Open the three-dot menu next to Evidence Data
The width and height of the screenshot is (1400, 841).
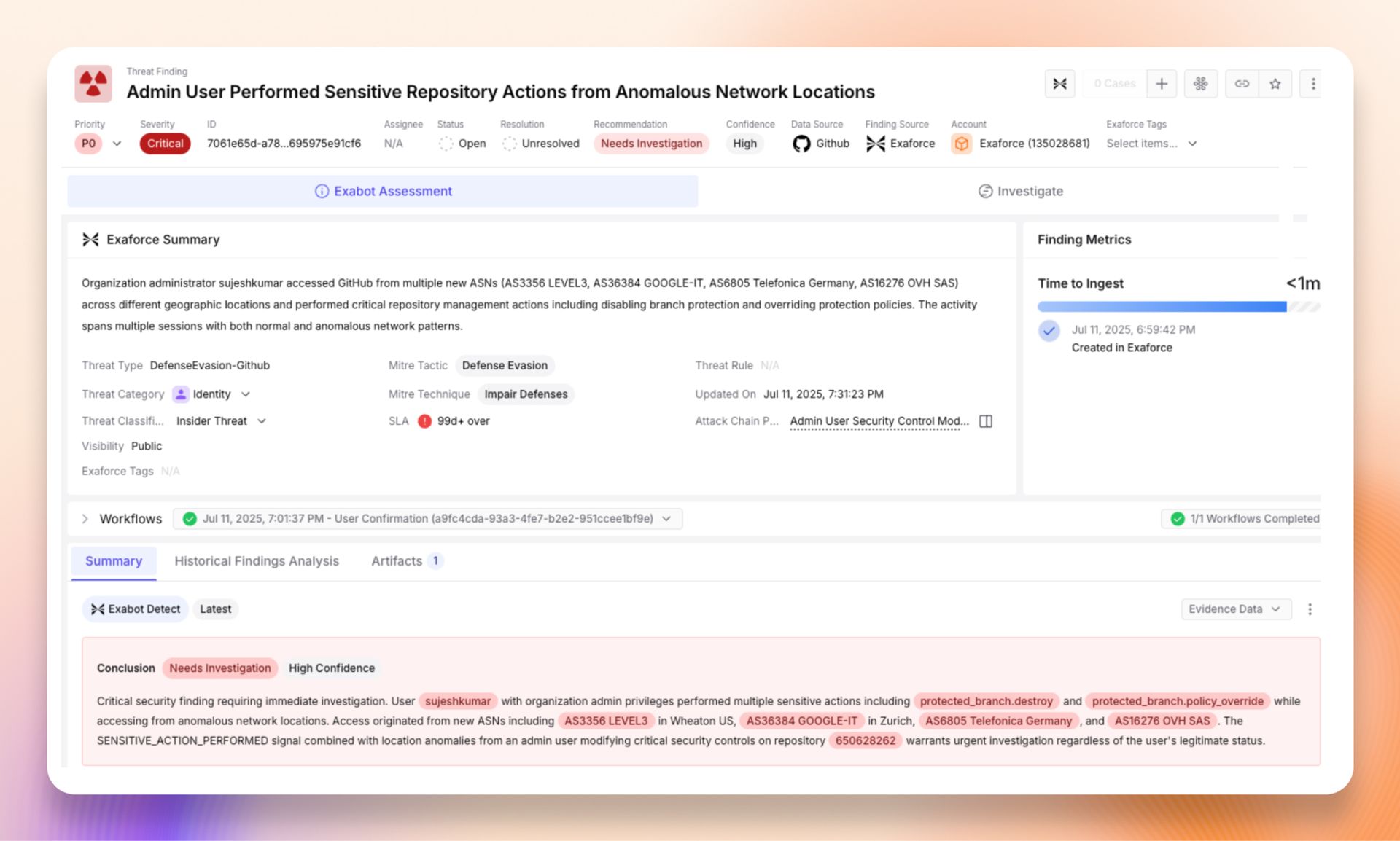coord(1310,609)
